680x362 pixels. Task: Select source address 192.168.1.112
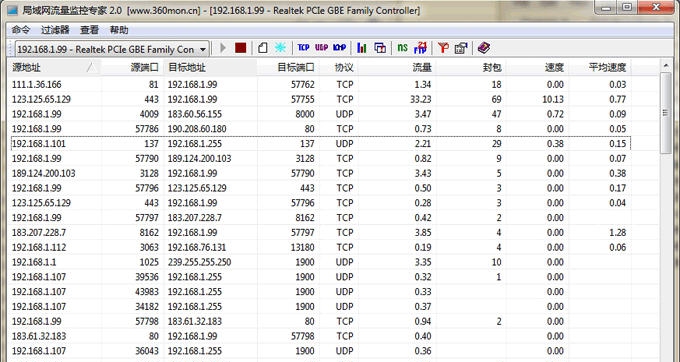pos(39,247)
